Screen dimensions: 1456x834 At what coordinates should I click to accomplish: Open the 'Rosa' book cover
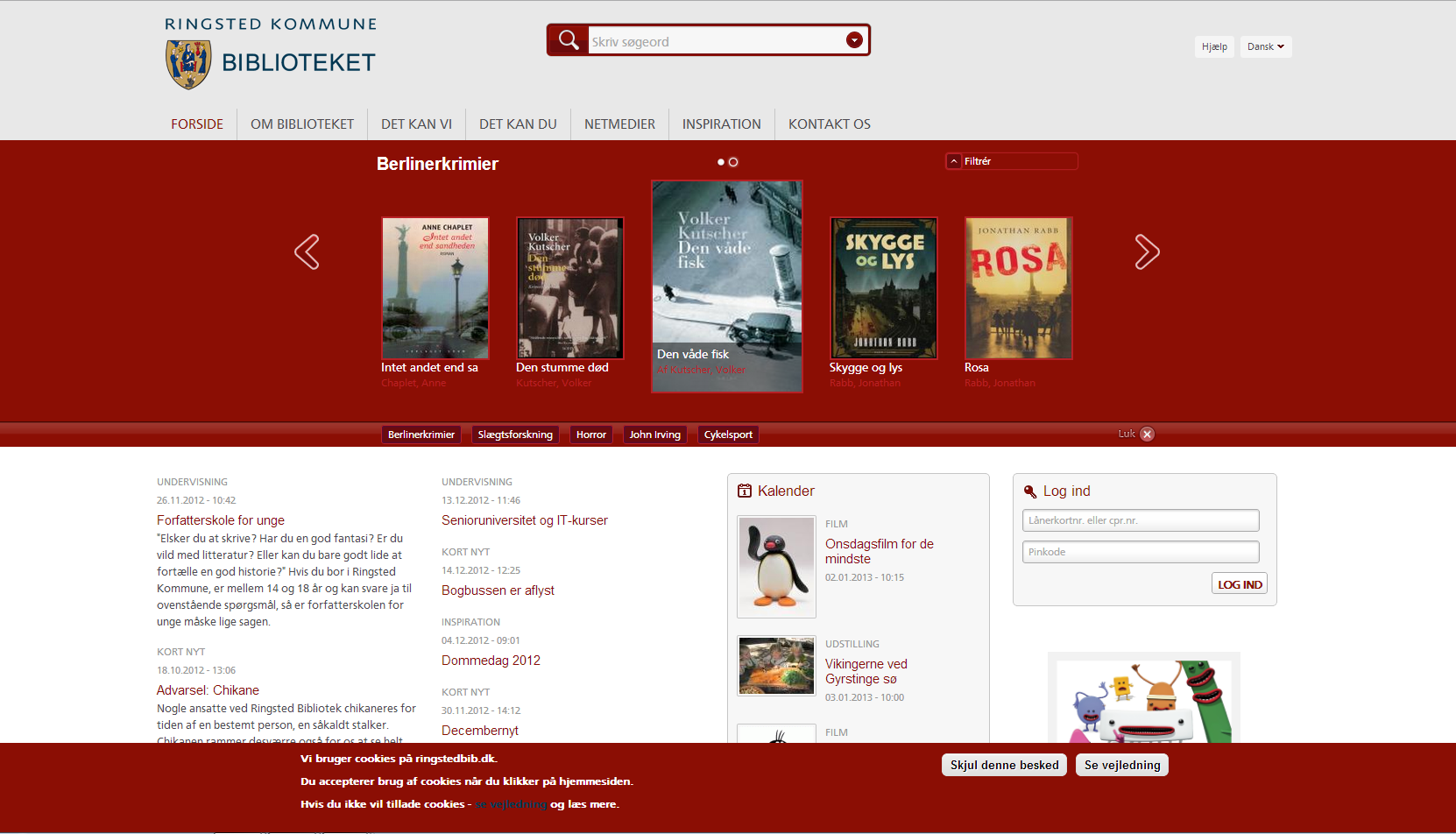(x=1019, y=288)
